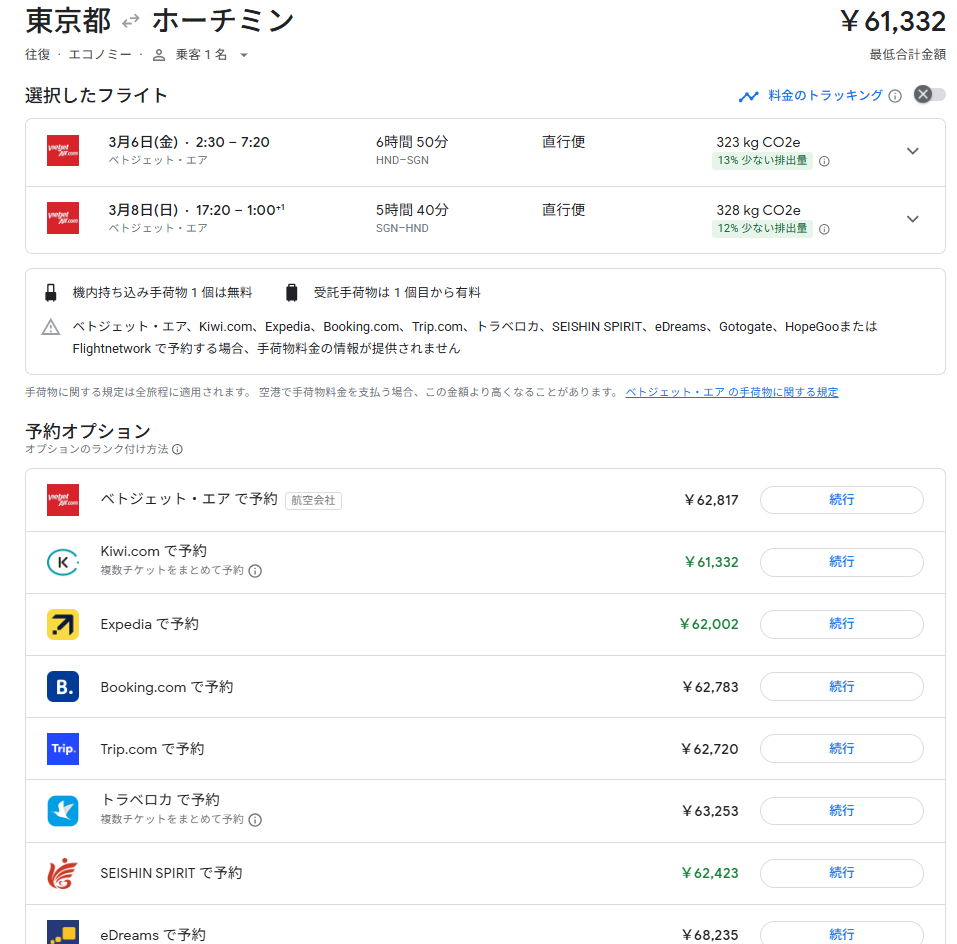
Task: Expand the March 6 outbound flight details
Action: pyautogui.click(x=912, y=151)
